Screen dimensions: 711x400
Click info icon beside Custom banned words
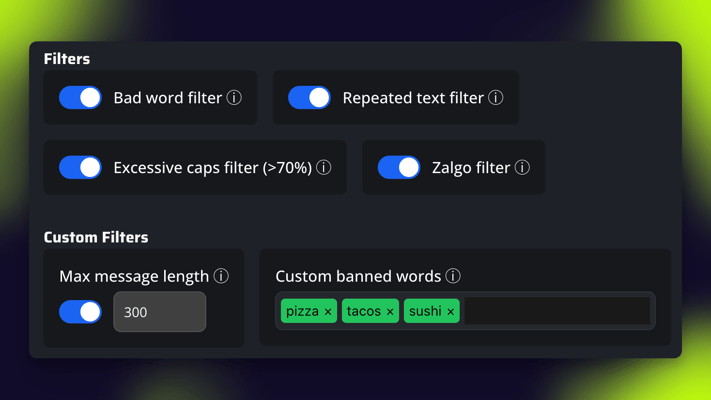[x=453, y=276]
